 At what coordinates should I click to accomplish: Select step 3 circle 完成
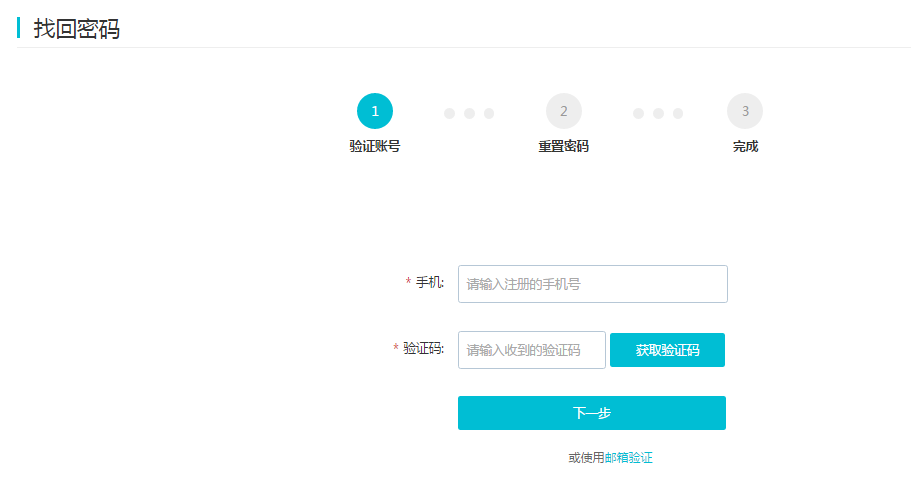click(x=745, y=111)
